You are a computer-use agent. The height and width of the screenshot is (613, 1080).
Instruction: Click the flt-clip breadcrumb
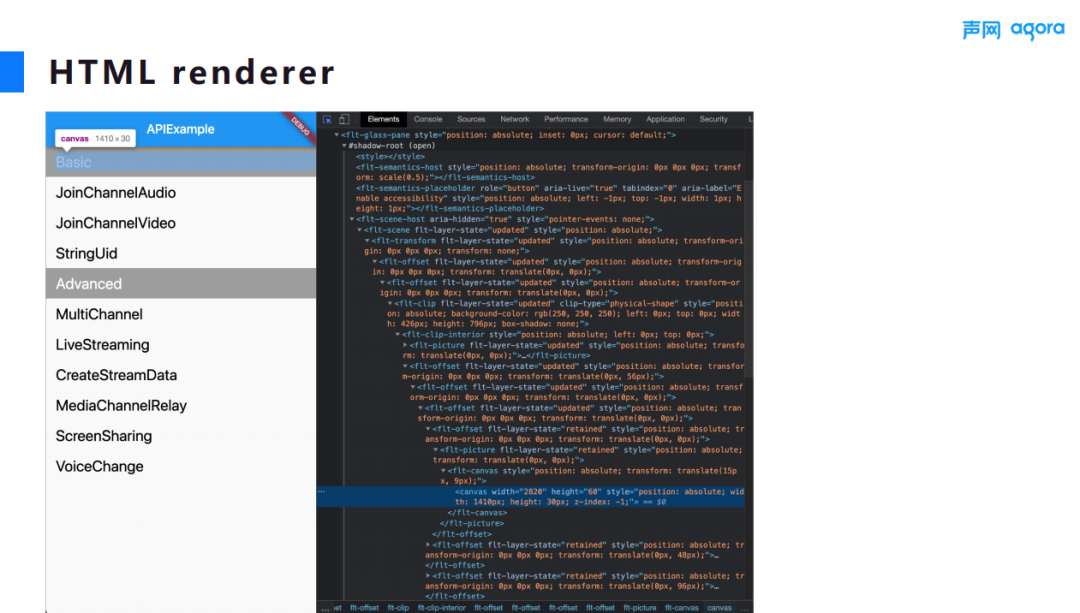398,607
